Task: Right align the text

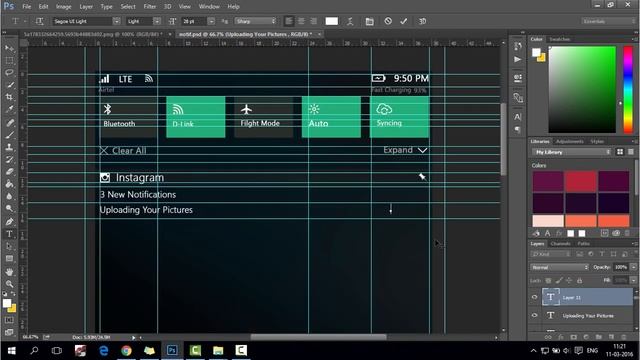Action: [313, 21]
